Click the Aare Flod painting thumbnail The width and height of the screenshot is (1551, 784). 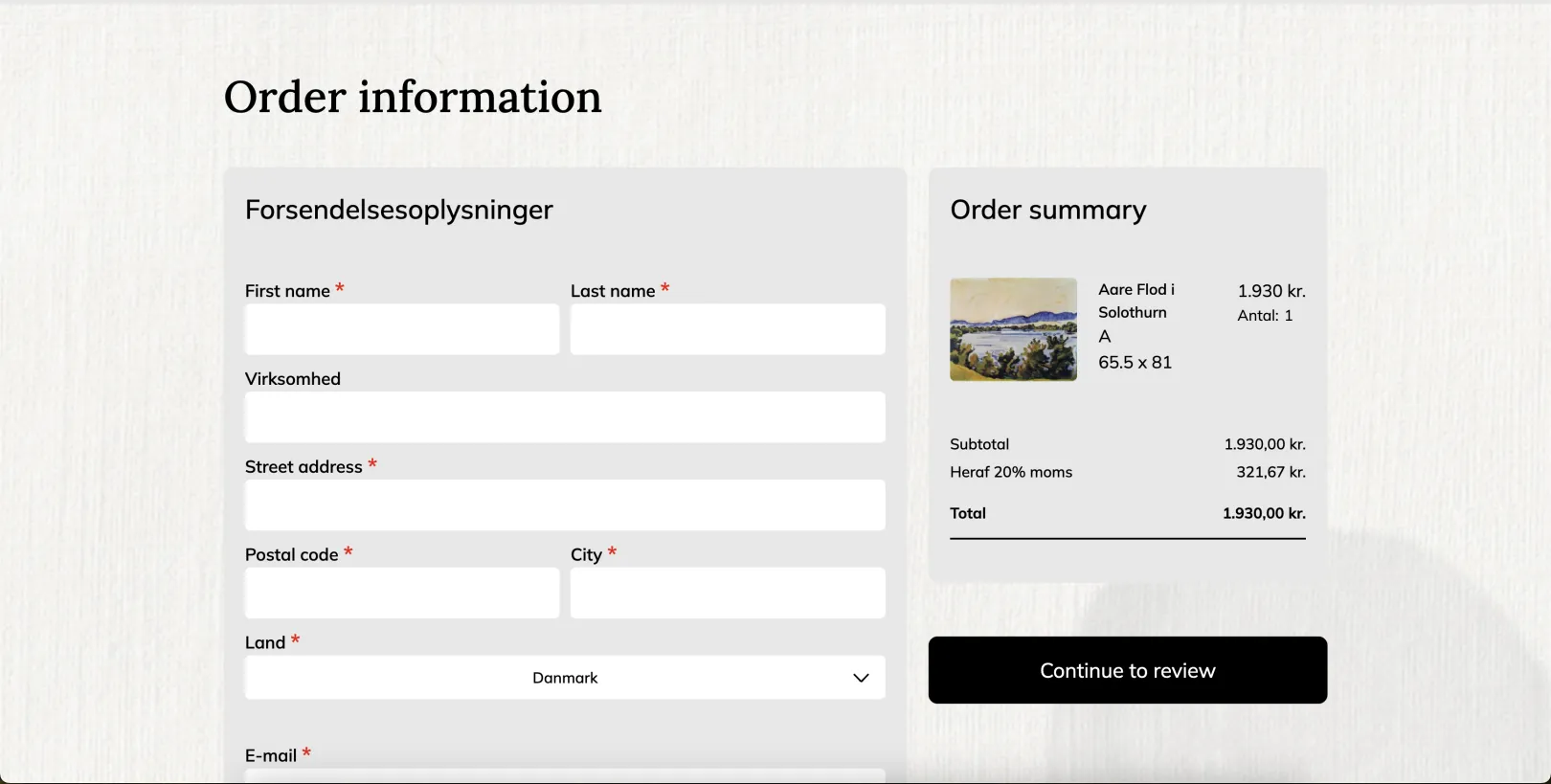1013,329
